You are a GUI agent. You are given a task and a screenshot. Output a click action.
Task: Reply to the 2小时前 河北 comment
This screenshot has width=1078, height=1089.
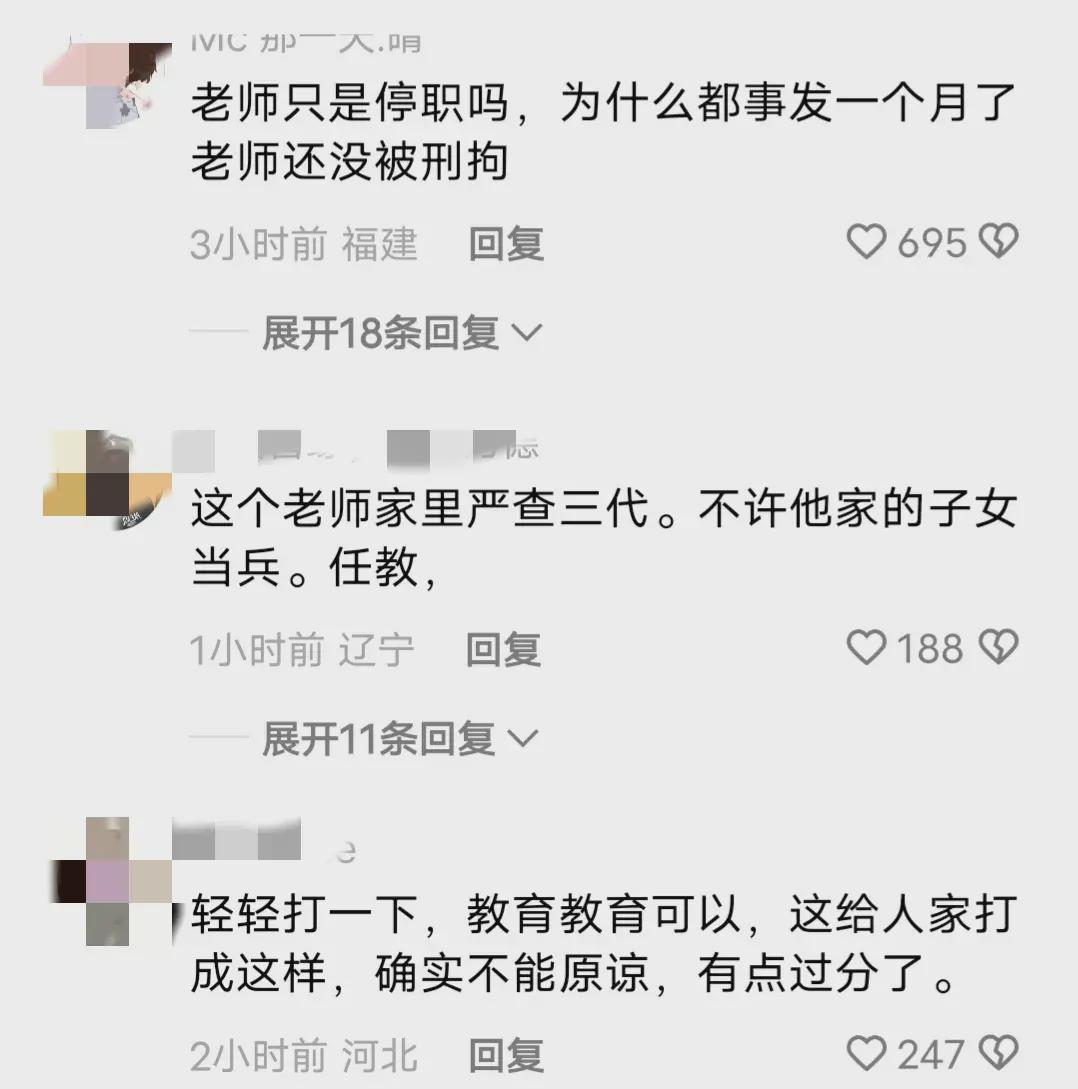[506, 1055]
